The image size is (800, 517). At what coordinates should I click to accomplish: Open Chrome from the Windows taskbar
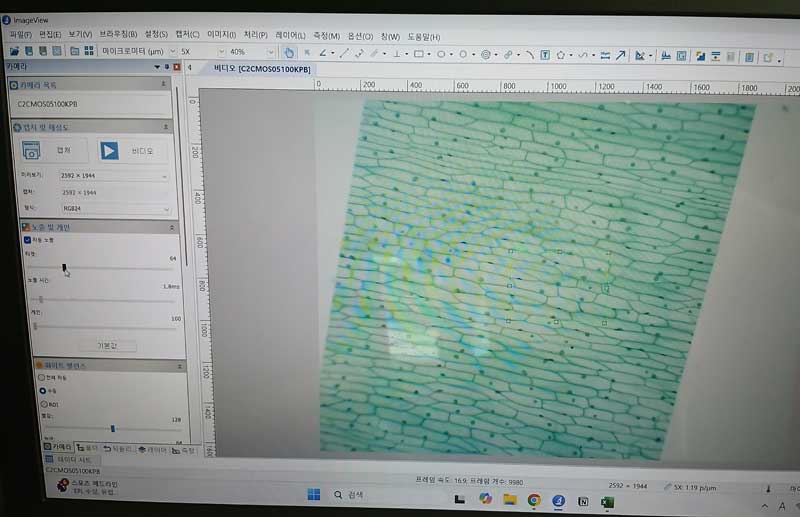pyautogui.click(x=535, y=498)
